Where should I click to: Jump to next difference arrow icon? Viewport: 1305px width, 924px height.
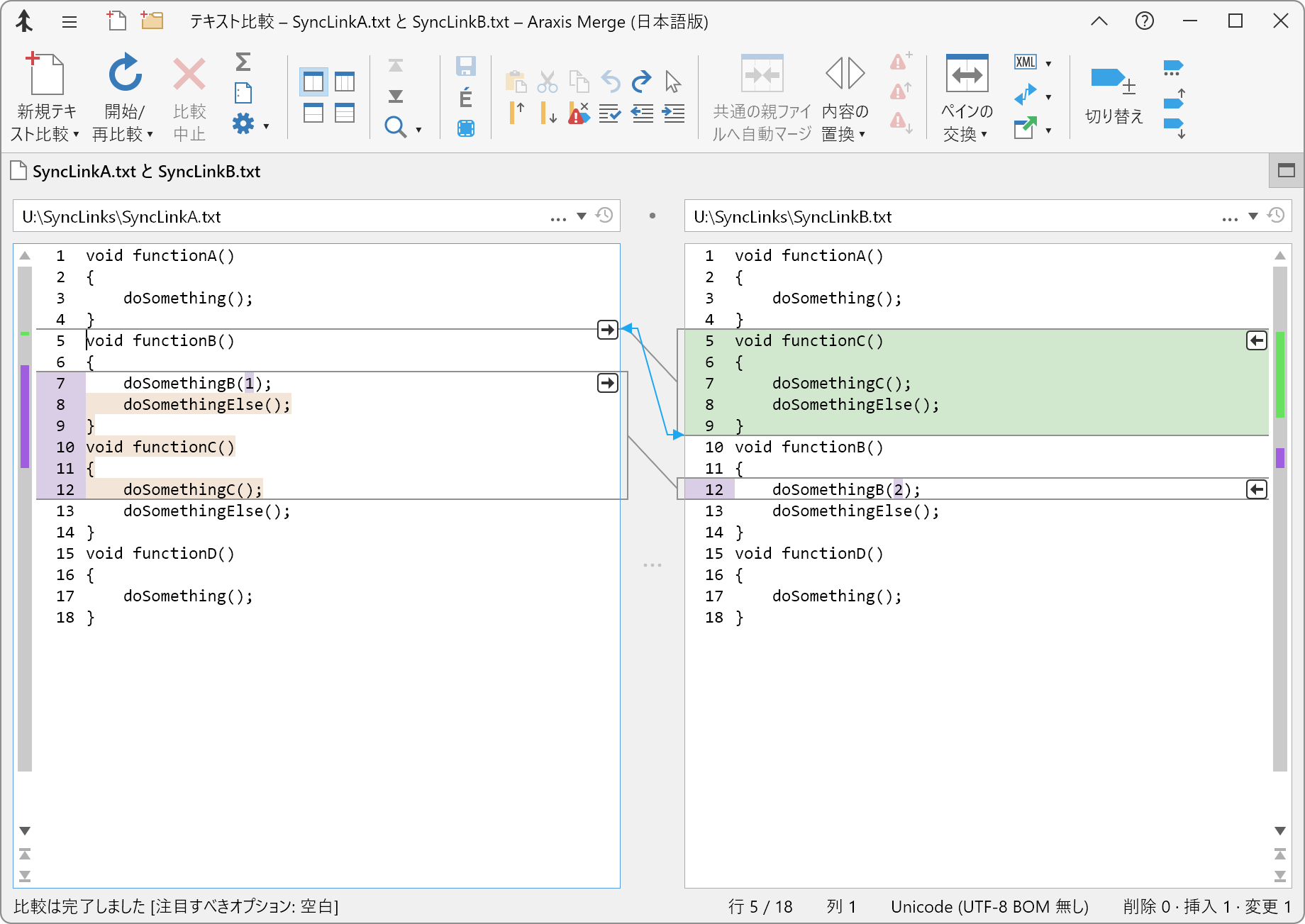pyautogui.click(x=396, y=96)
